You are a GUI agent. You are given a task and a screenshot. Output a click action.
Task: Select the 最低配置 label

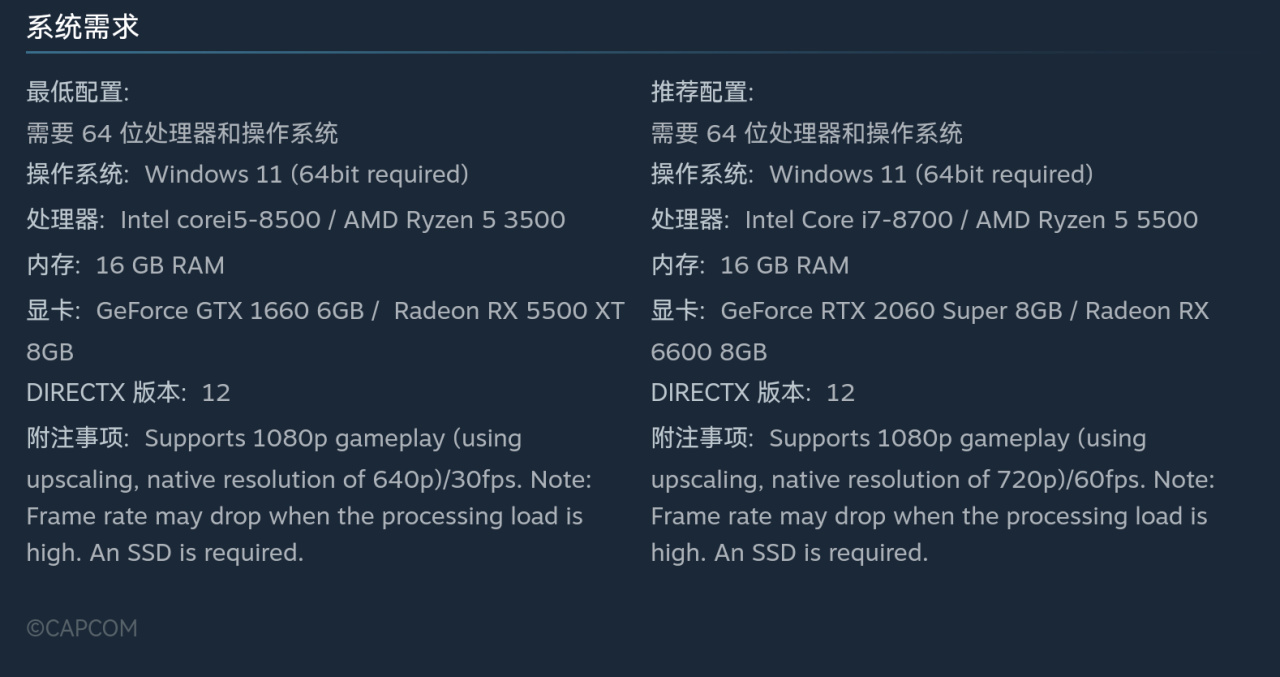[77, 93]
